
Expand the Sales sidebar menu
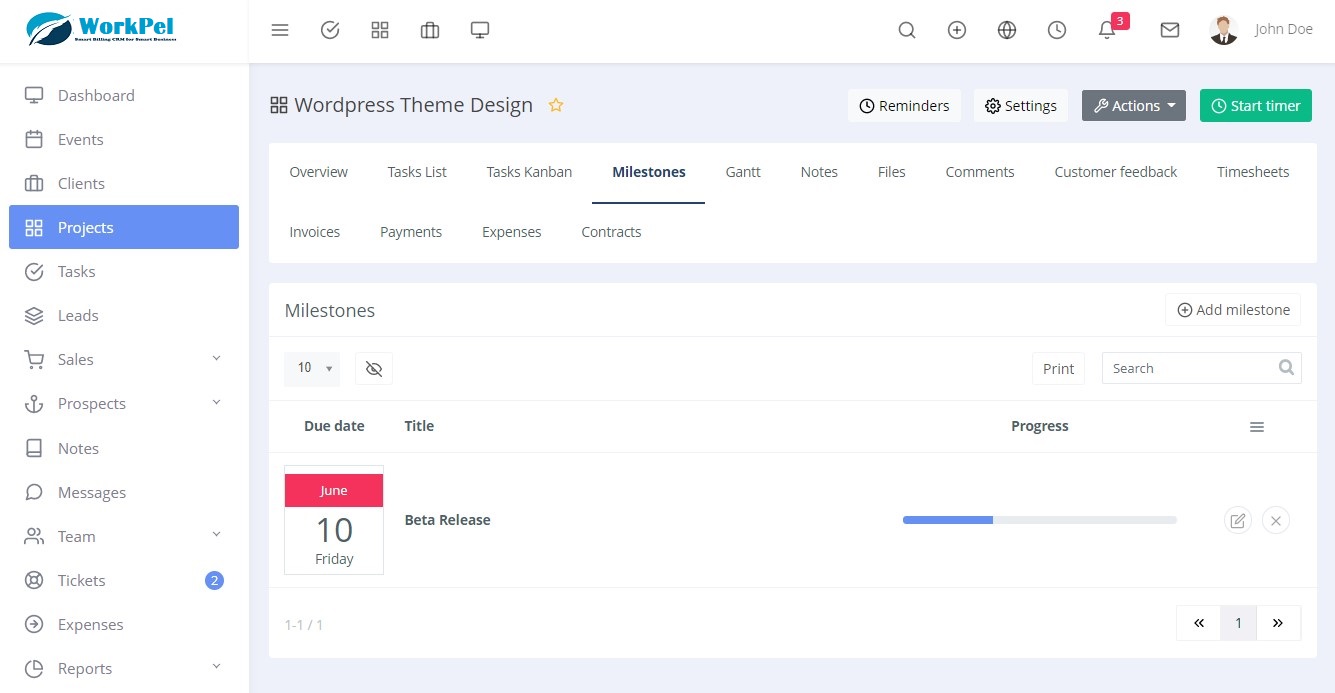pyautogui.click(x=124, y=359)
